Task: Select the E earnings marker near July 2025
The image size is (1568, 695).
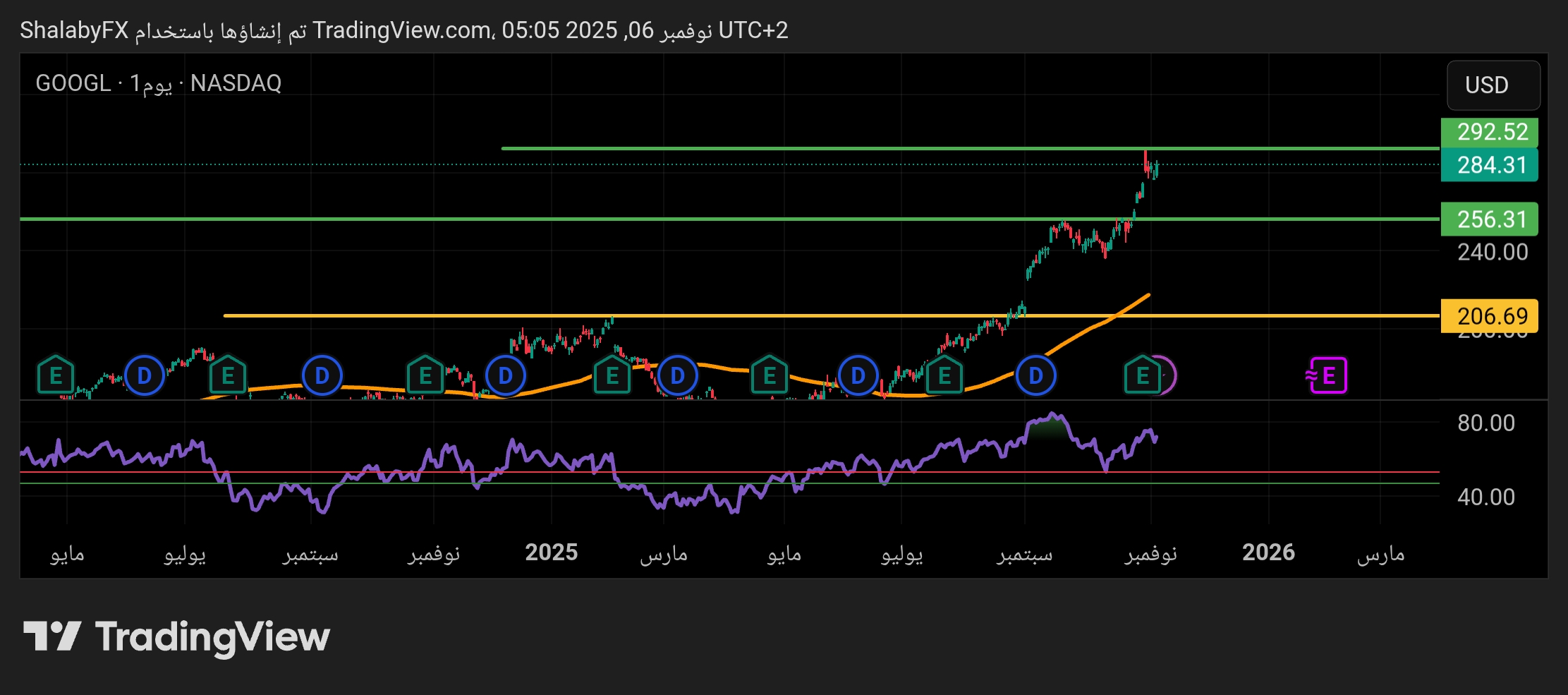Action: coord(944,376)
